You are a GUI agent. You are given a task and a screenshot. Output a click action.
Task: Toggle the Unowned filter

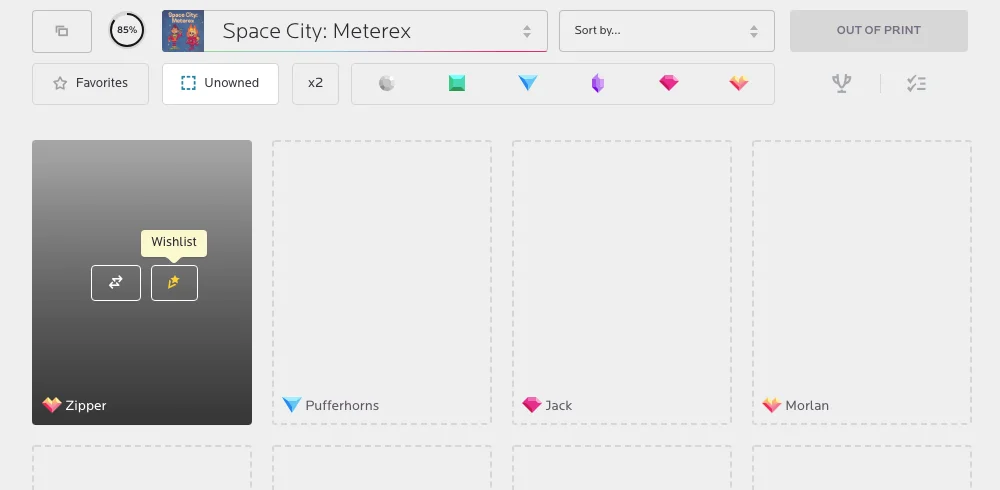coord(220,84)
